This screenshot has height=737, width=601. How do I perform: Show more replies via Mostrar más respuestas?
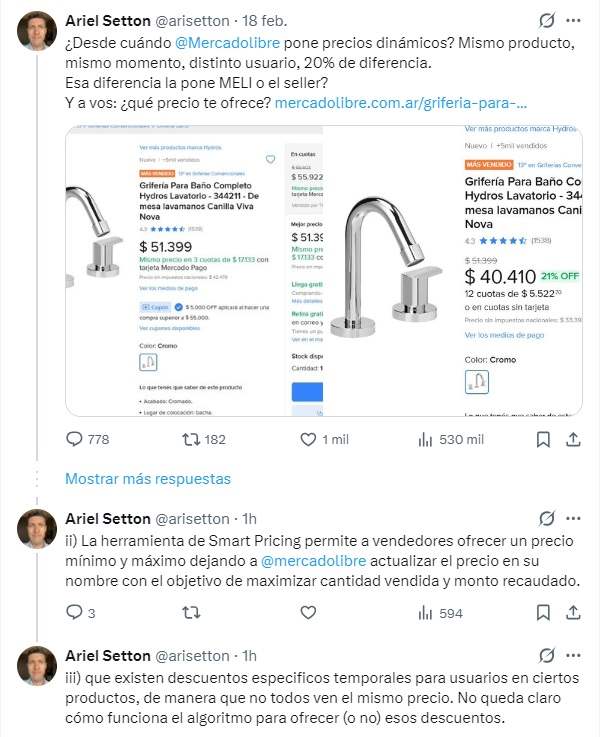(148, 479)
